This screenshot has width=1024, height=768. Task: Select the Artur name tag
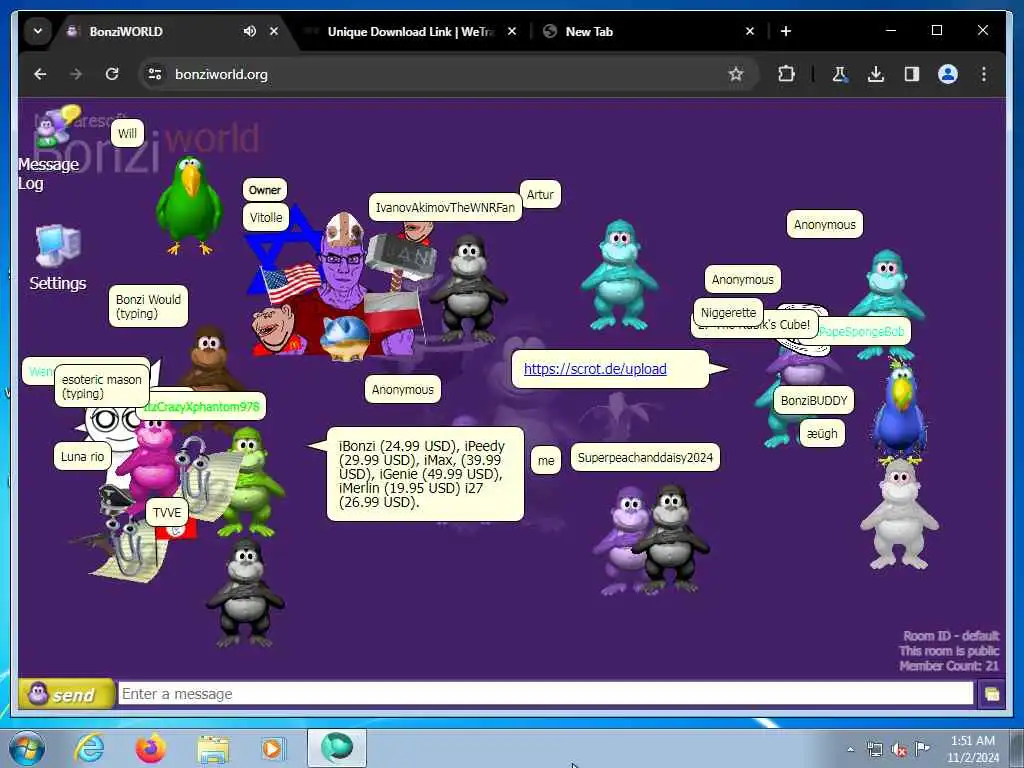click(540, 195)
